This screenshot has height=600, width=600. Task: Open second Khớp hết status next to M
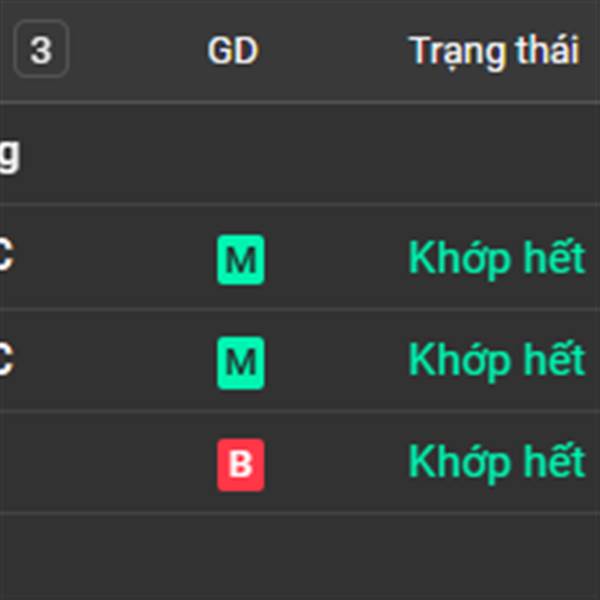coord(496,360)
